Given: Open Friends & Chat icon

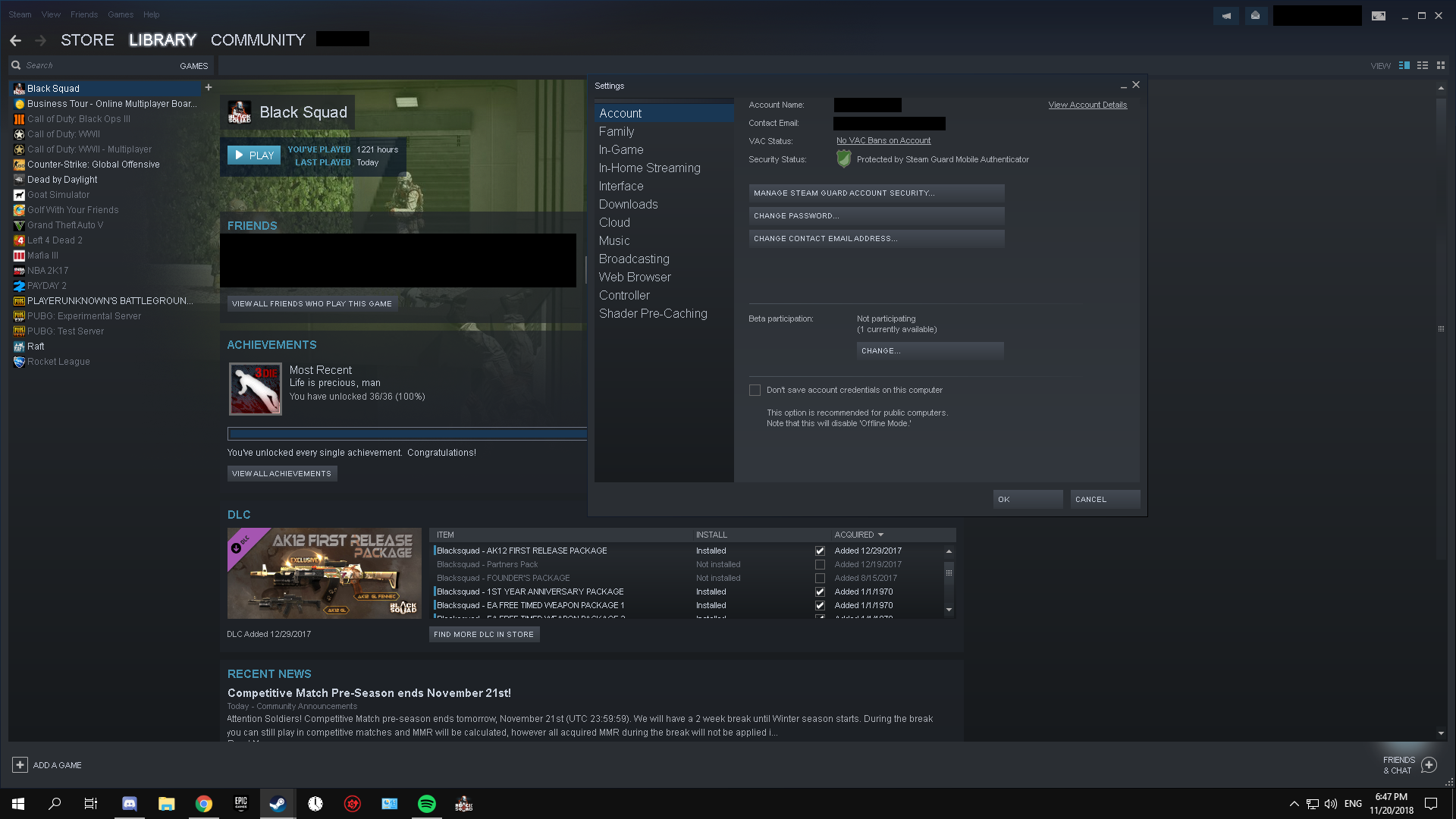Looking at the screenshot, I should click(1429, 765).
